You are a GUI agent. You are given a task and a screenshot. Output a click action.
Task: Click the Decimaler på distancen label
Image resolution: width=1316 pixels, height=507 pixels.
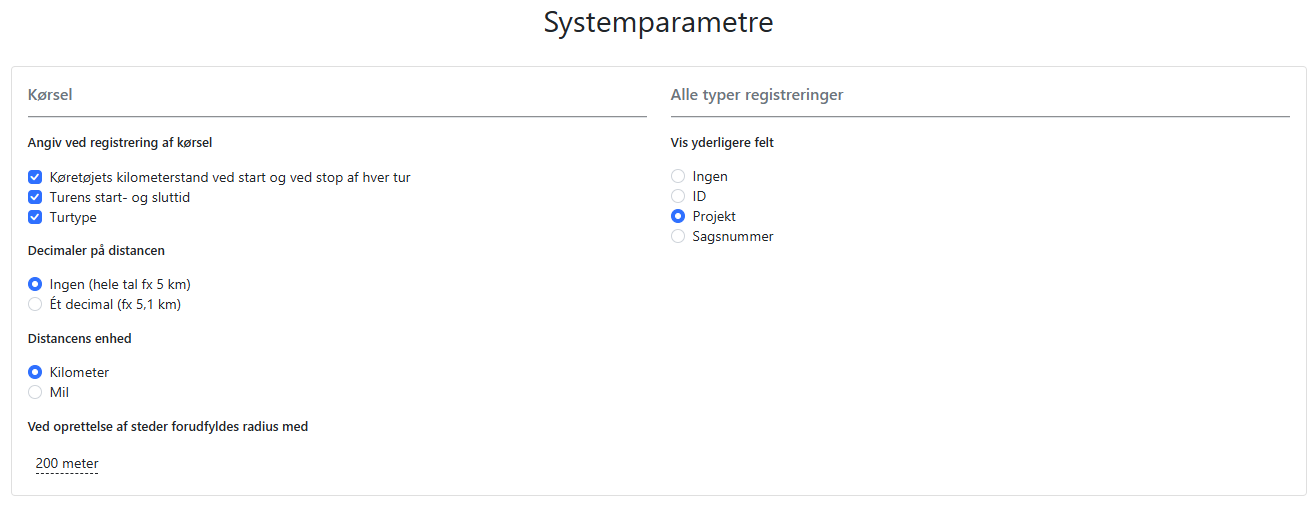click(96, 250)
